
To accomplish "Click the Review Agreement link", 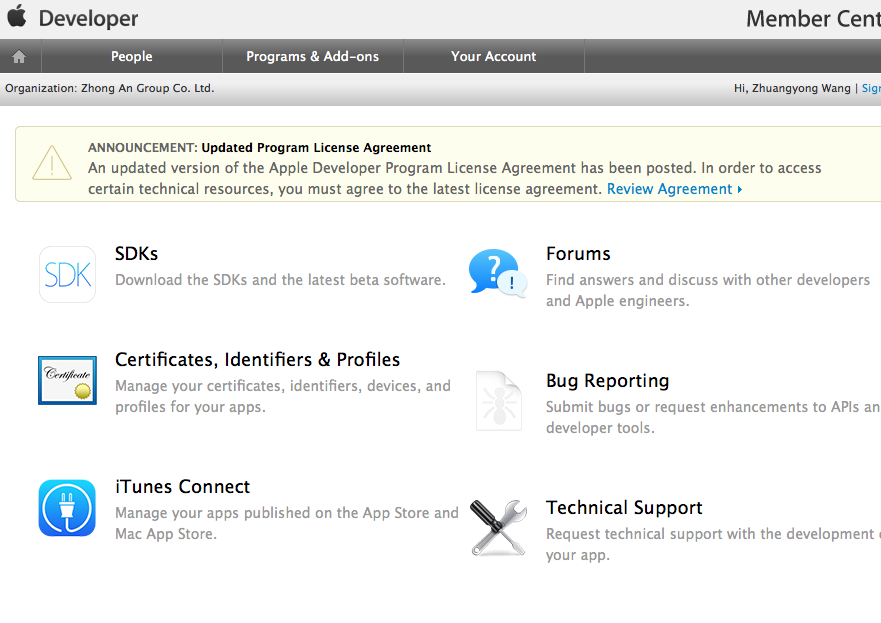I will pos(674,189).
